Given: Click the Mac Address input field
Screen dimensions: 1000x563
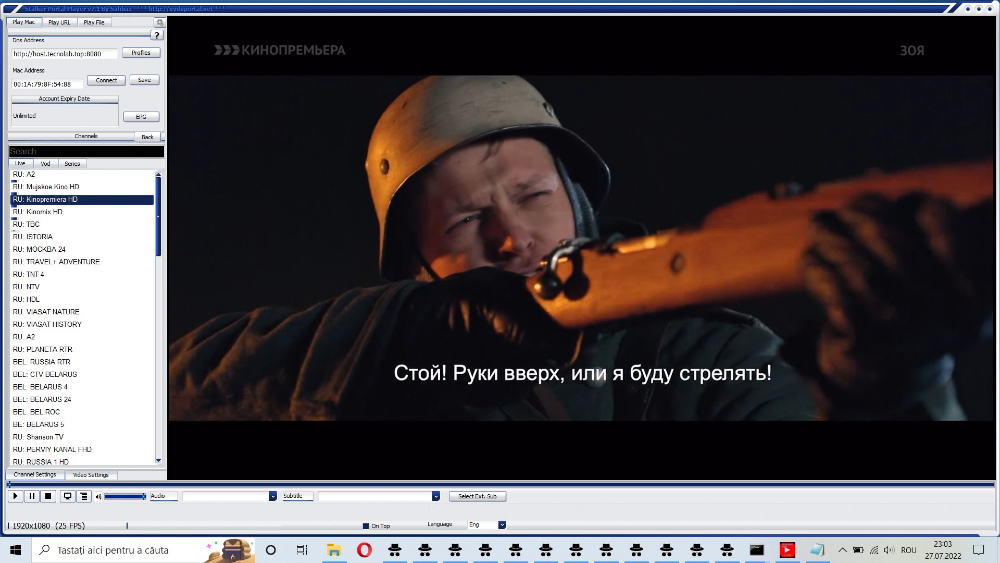Looking at the screenshot, I should 47,84.
